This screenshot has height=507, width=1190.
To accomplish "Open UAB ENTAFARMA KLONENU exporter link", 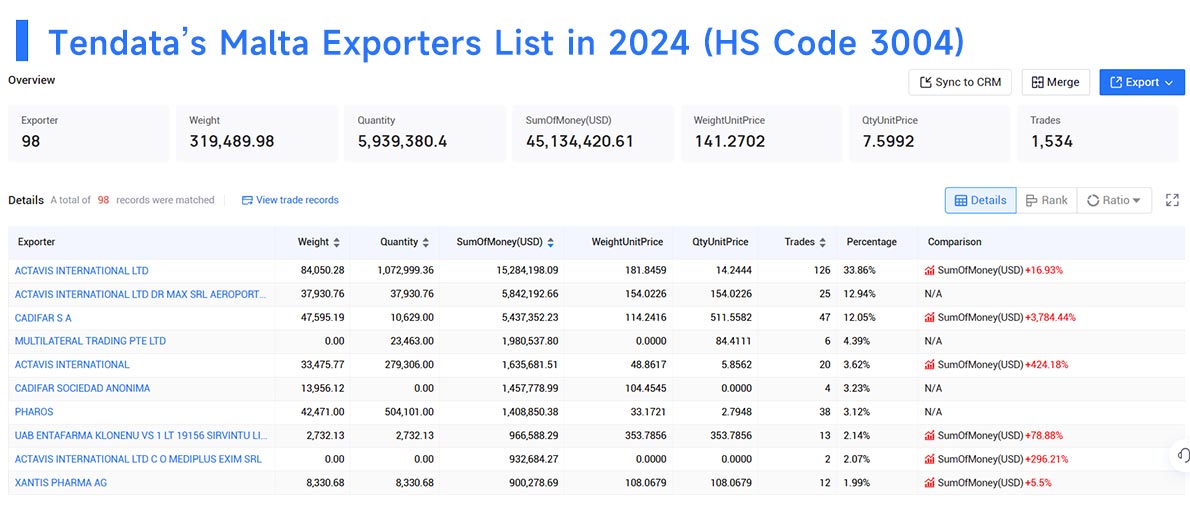I will click(140, 436).
